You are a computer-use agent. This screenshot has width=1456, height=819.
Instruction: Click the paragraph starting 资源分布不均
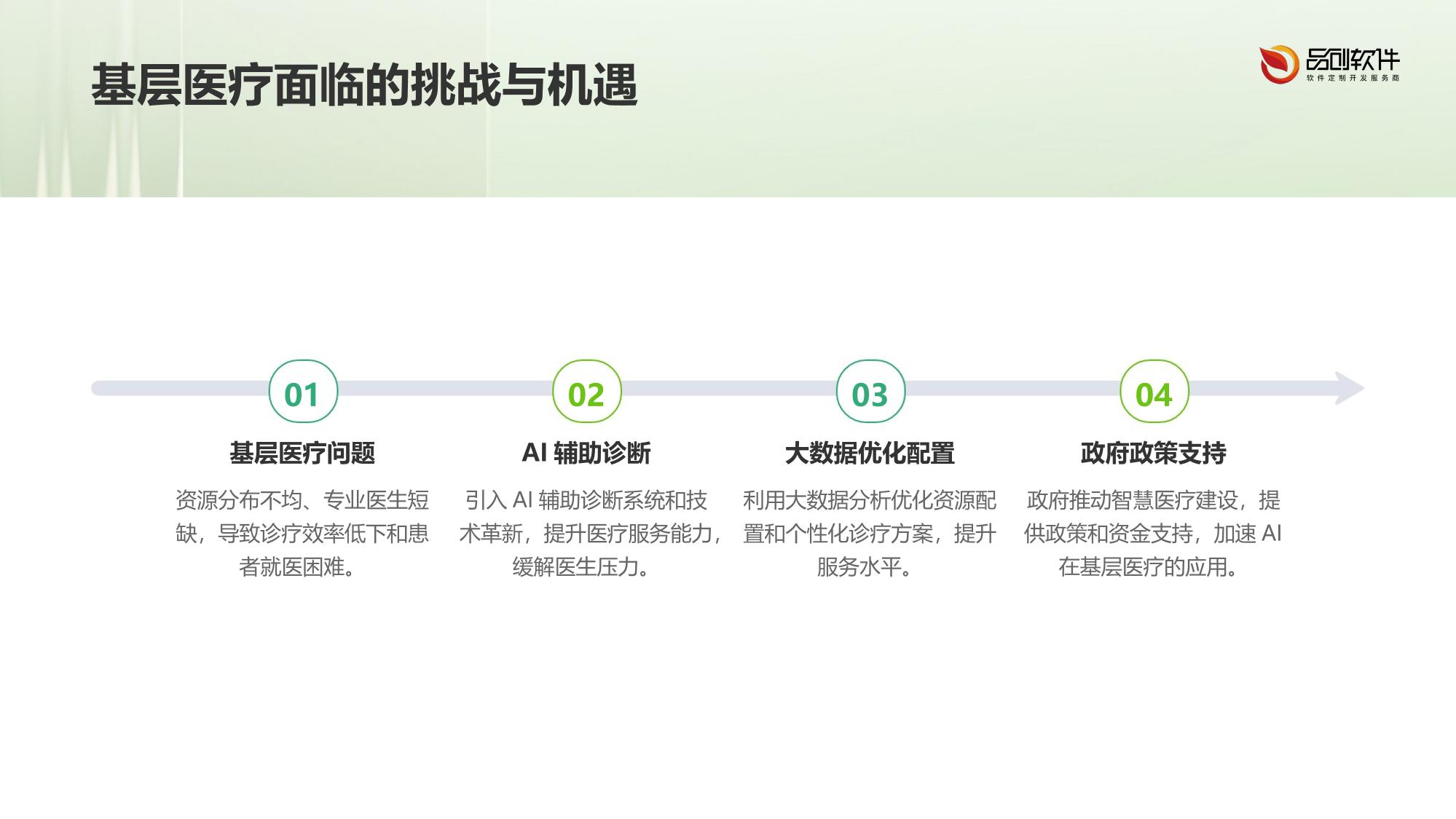(302, 534)
